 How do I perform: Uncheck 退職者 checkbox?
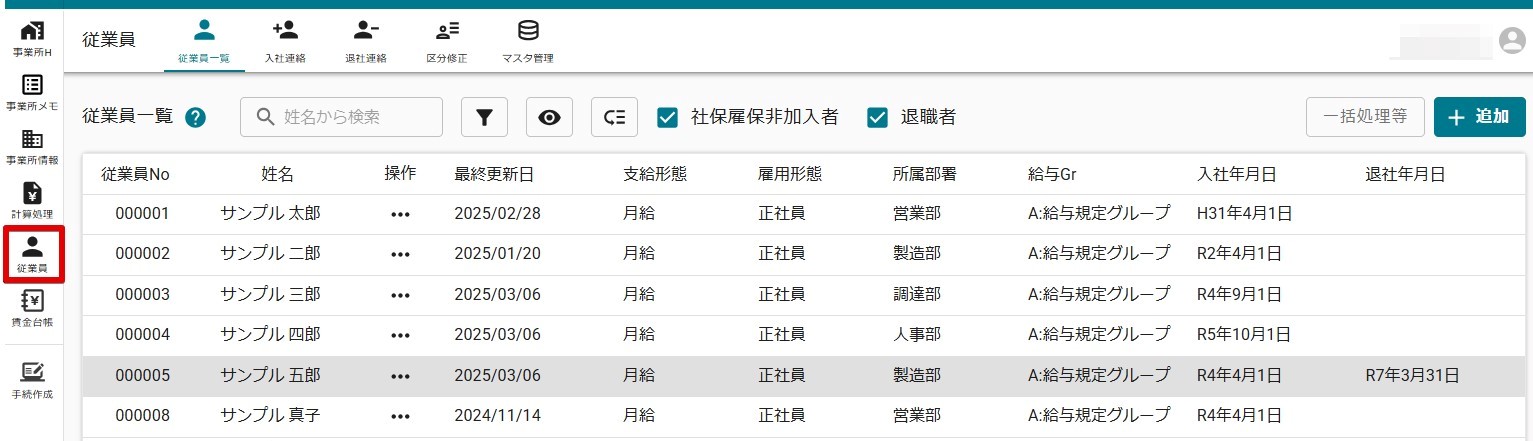tap(878, 117)
